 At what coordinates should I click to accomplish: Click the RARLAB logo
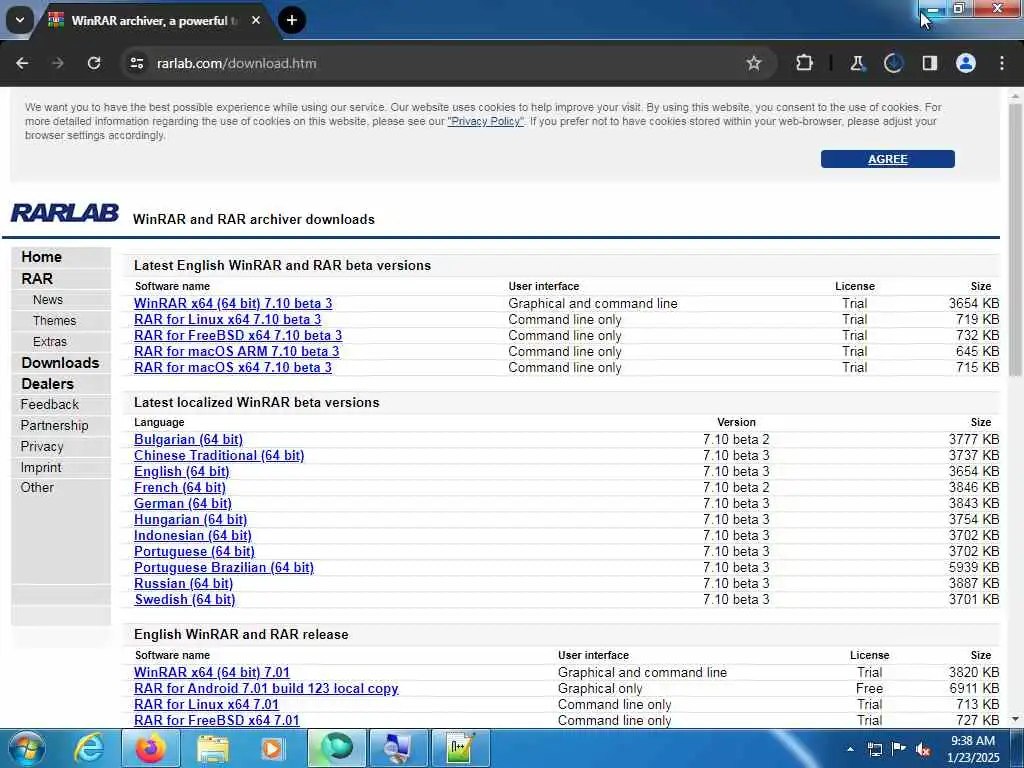click(64, 213)
